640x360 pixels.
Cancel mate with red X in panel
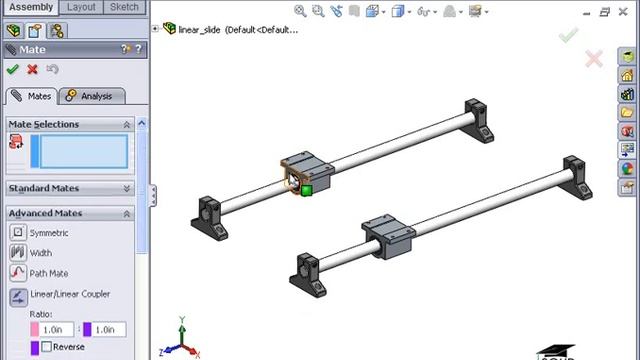pyautogui.click(x=33, y=69)
